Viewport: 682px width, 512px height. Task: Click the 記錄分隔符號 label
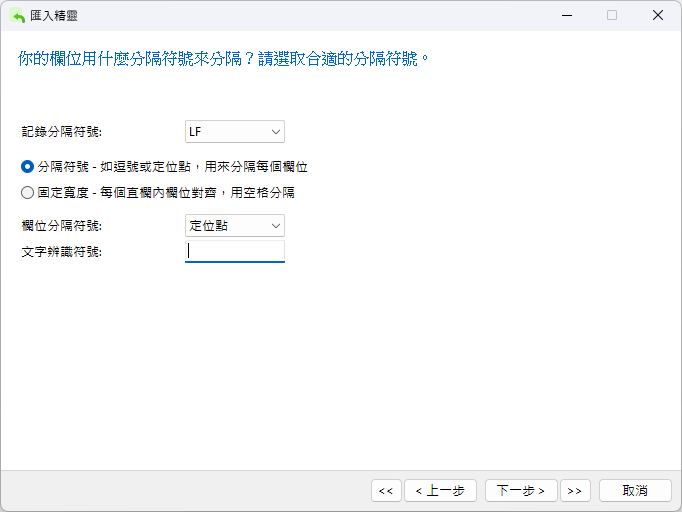point(62,132)
